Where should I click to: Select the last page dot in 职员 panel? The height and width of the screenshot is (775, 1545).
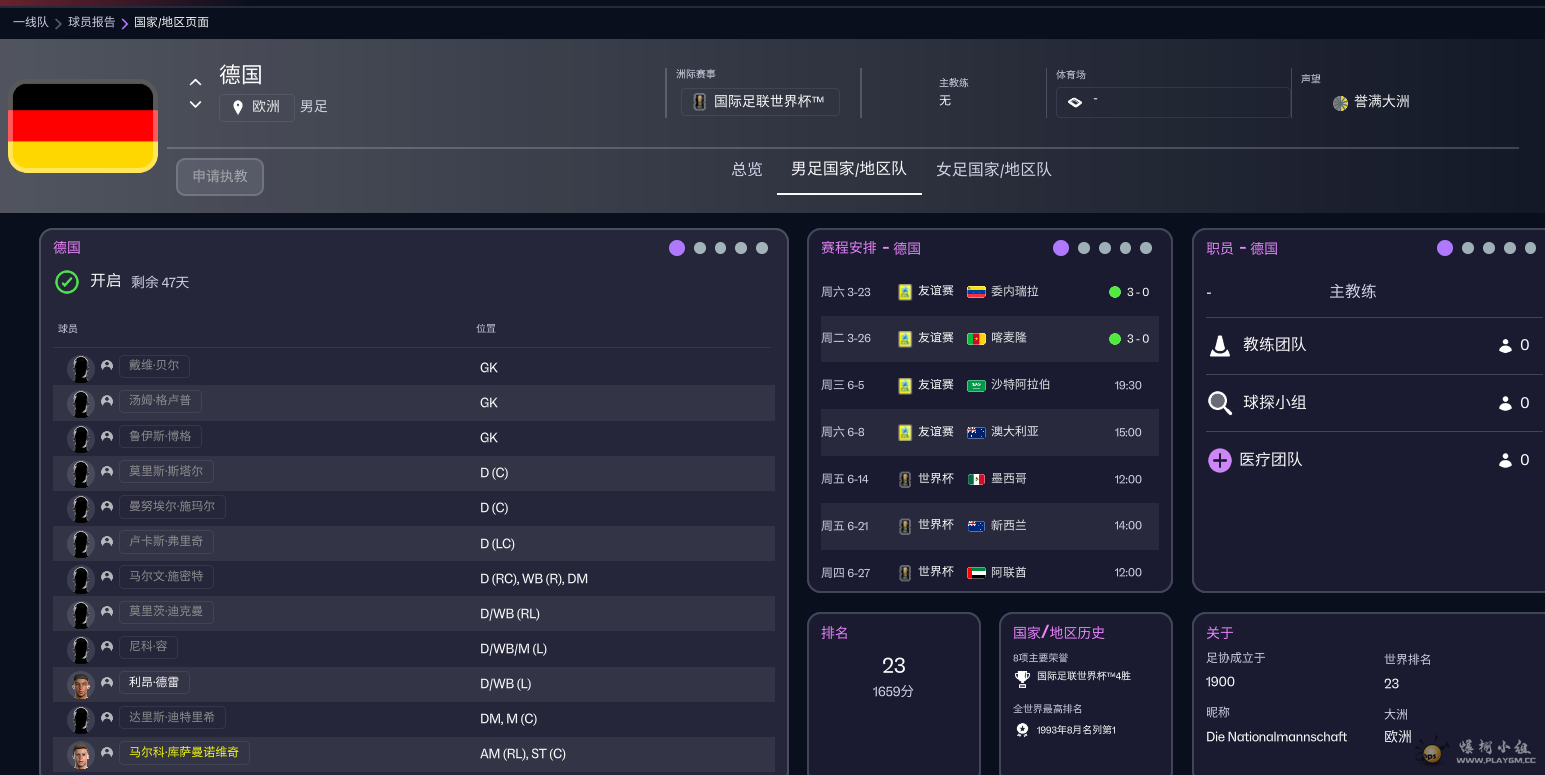(x=1530, y=248)
